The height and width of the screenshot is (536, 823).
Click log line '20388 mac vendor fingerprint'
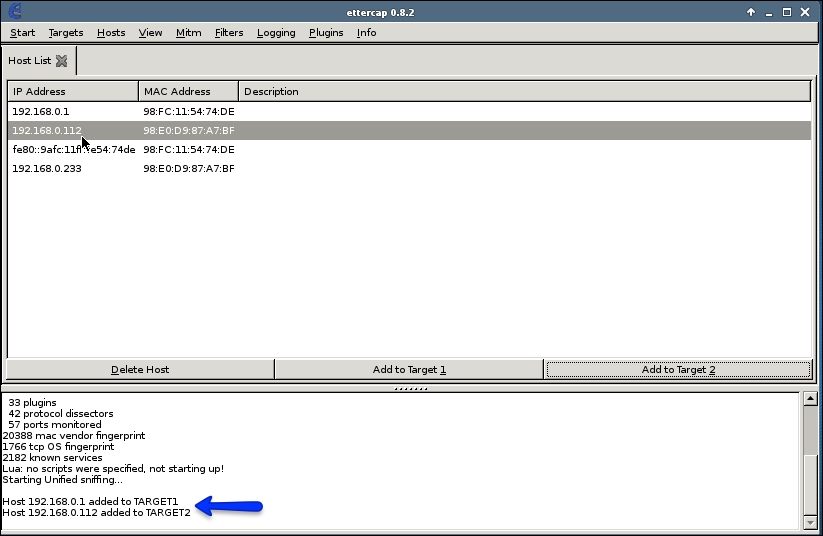tap(74, 435)
